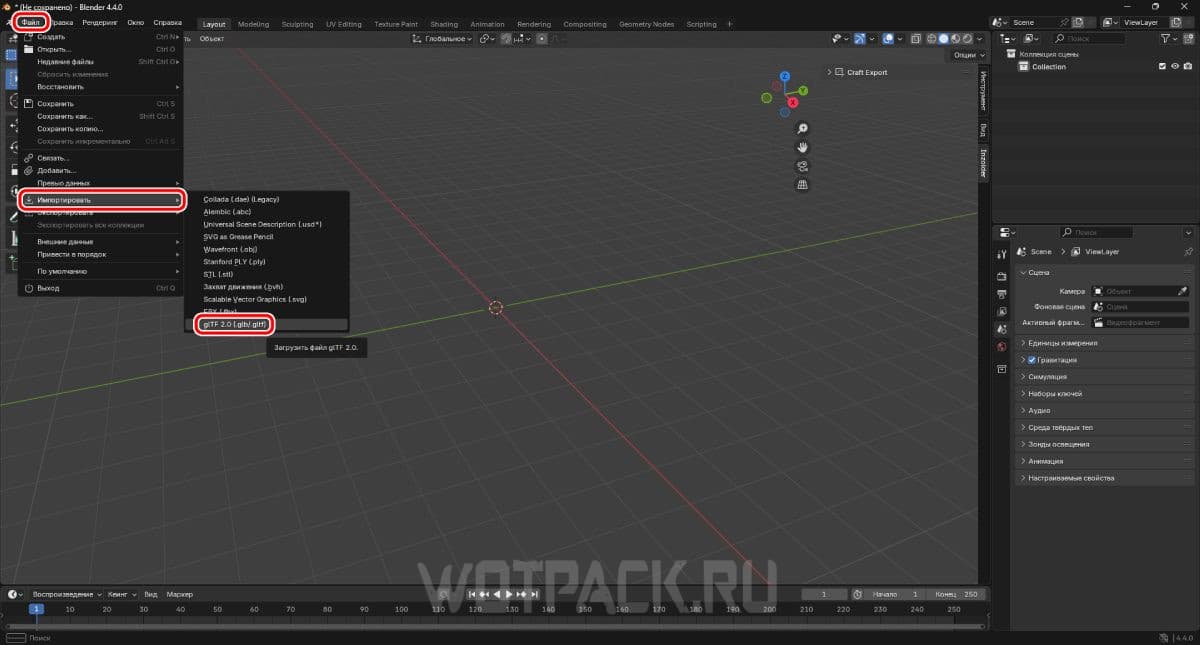Expand the Наборы ключей panel

1105,394
